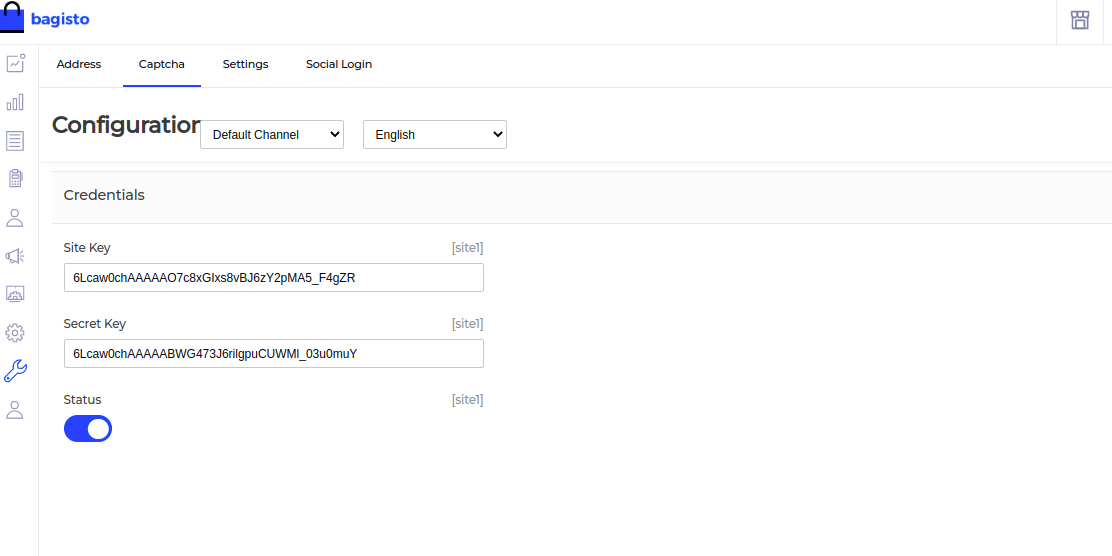Click the blue wrench configuration icon
This screenshot has width=1112, height=556.
tap(15, 371)
